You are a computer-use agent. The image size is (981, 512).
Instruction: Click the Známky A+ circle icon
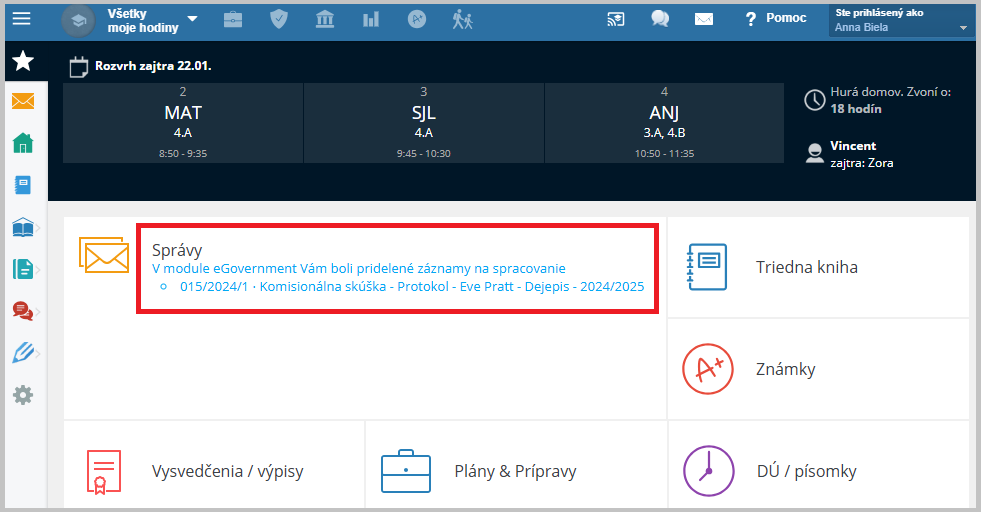708,369
